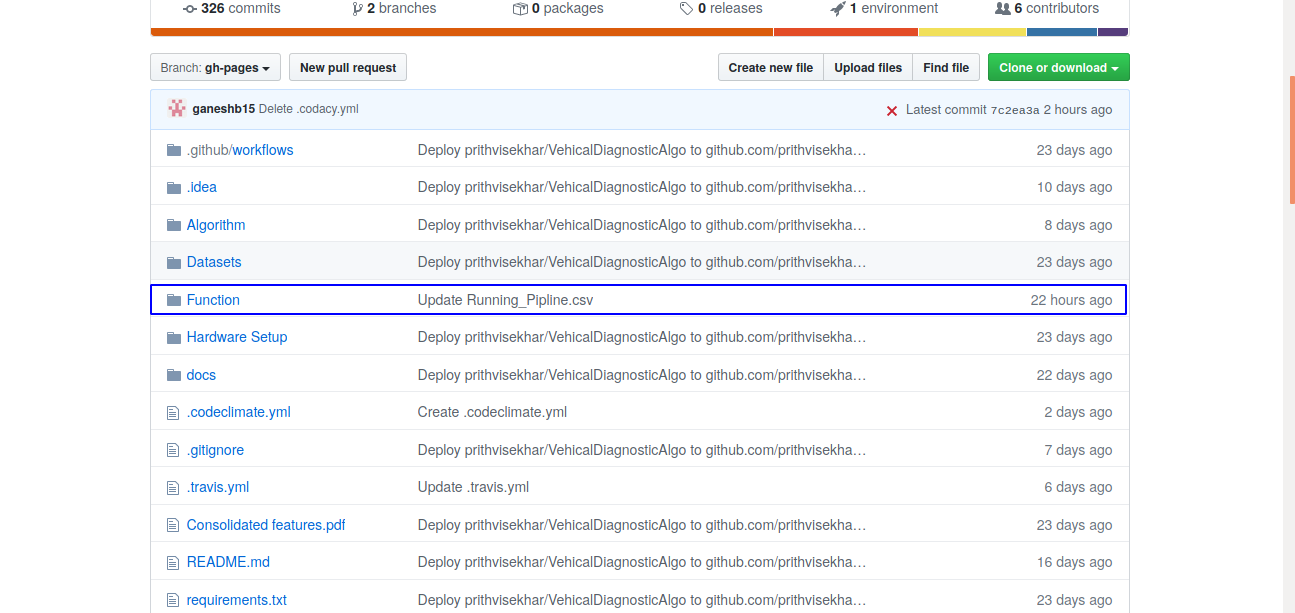Click the file icon beside README.md

coord(173,563)
